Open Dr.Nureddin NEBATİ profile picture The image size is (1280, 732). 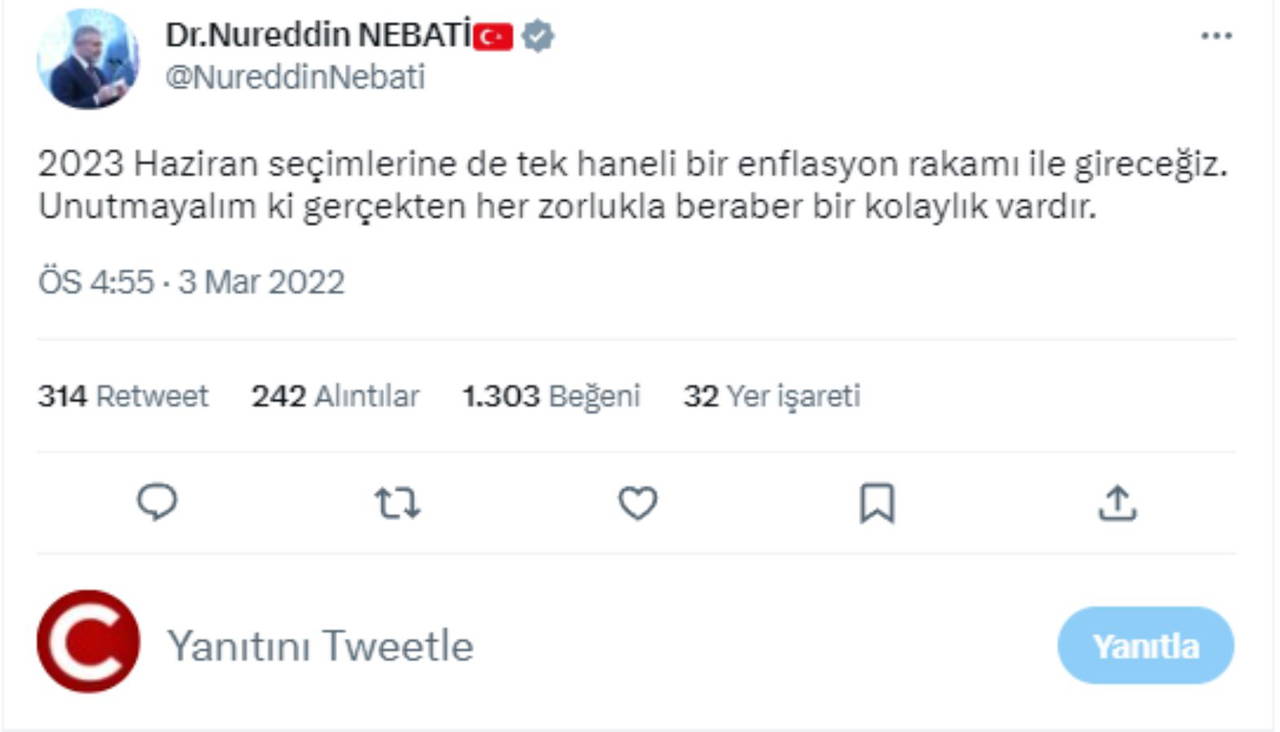(x=87, y=60)
